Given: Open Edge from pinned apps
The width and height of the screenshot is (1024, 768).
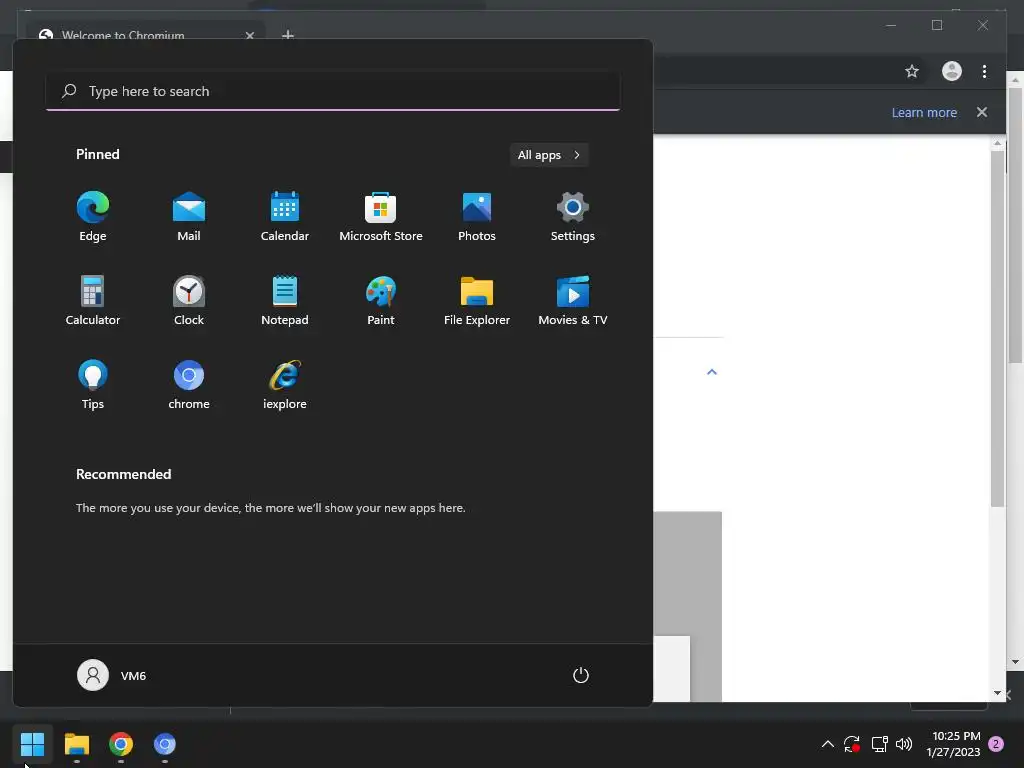Looking at the screenshot, I should point(93,217).
